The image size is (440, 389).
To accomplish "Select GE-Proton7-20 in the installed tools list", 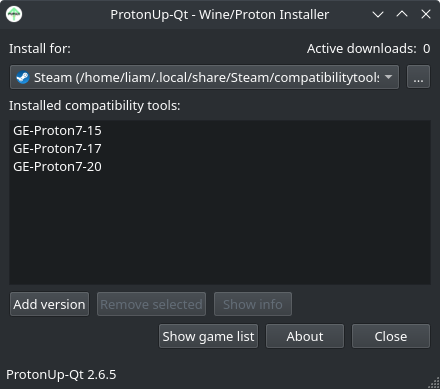I will pyautogui.click(x=57, y=167).
